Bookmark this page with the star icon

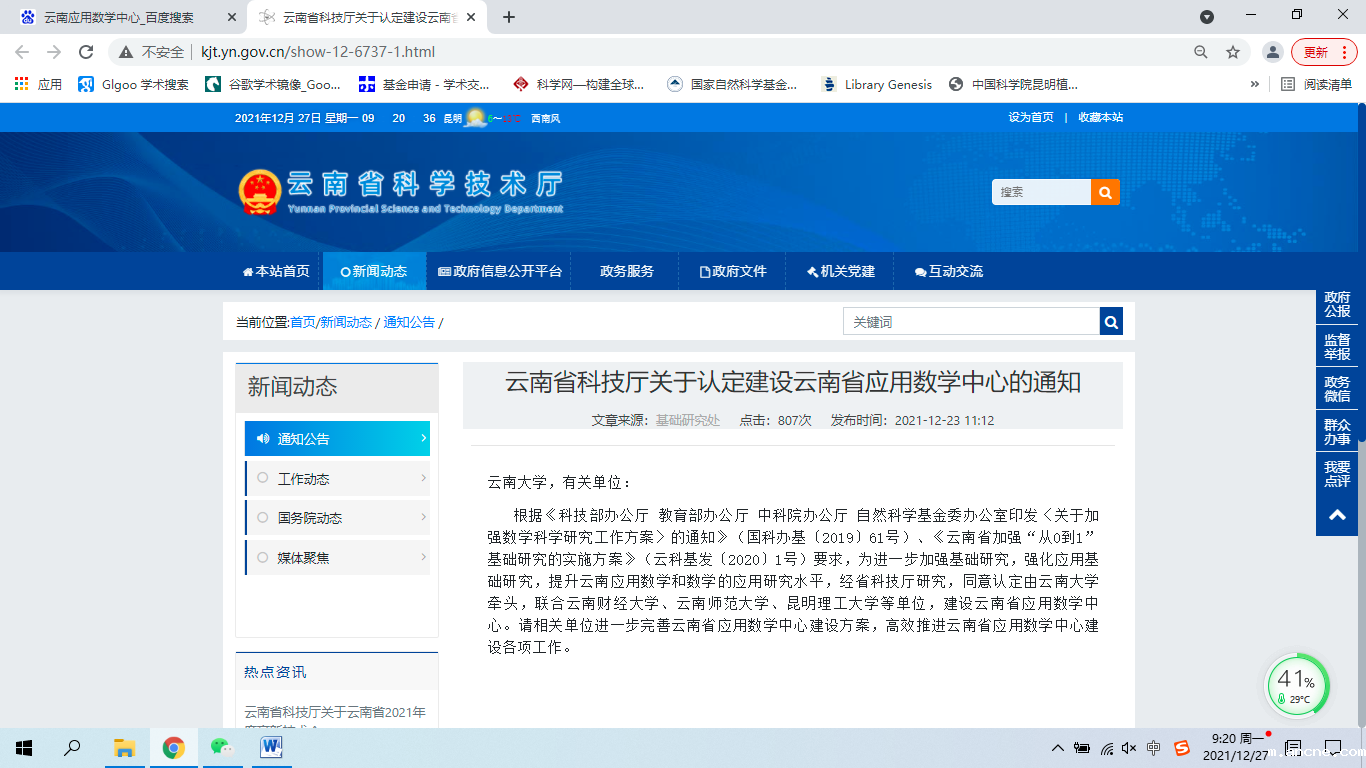click(x=1233, y=52)
